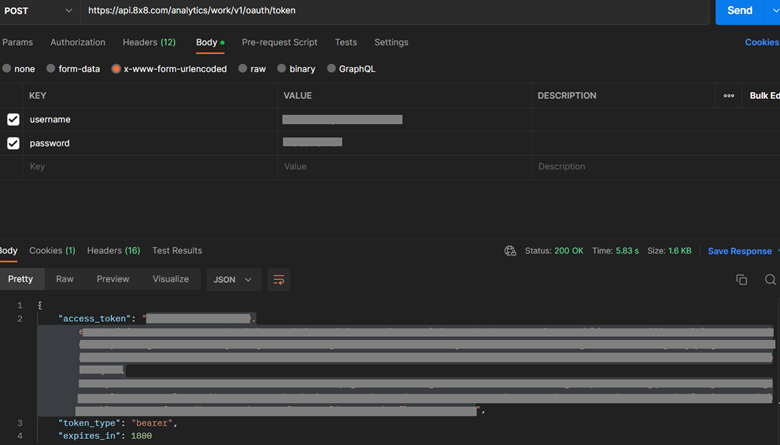Uncheck the username parameter checkbox
The image size is (780, 445).
pyautogui.click(x=13, y=119)
